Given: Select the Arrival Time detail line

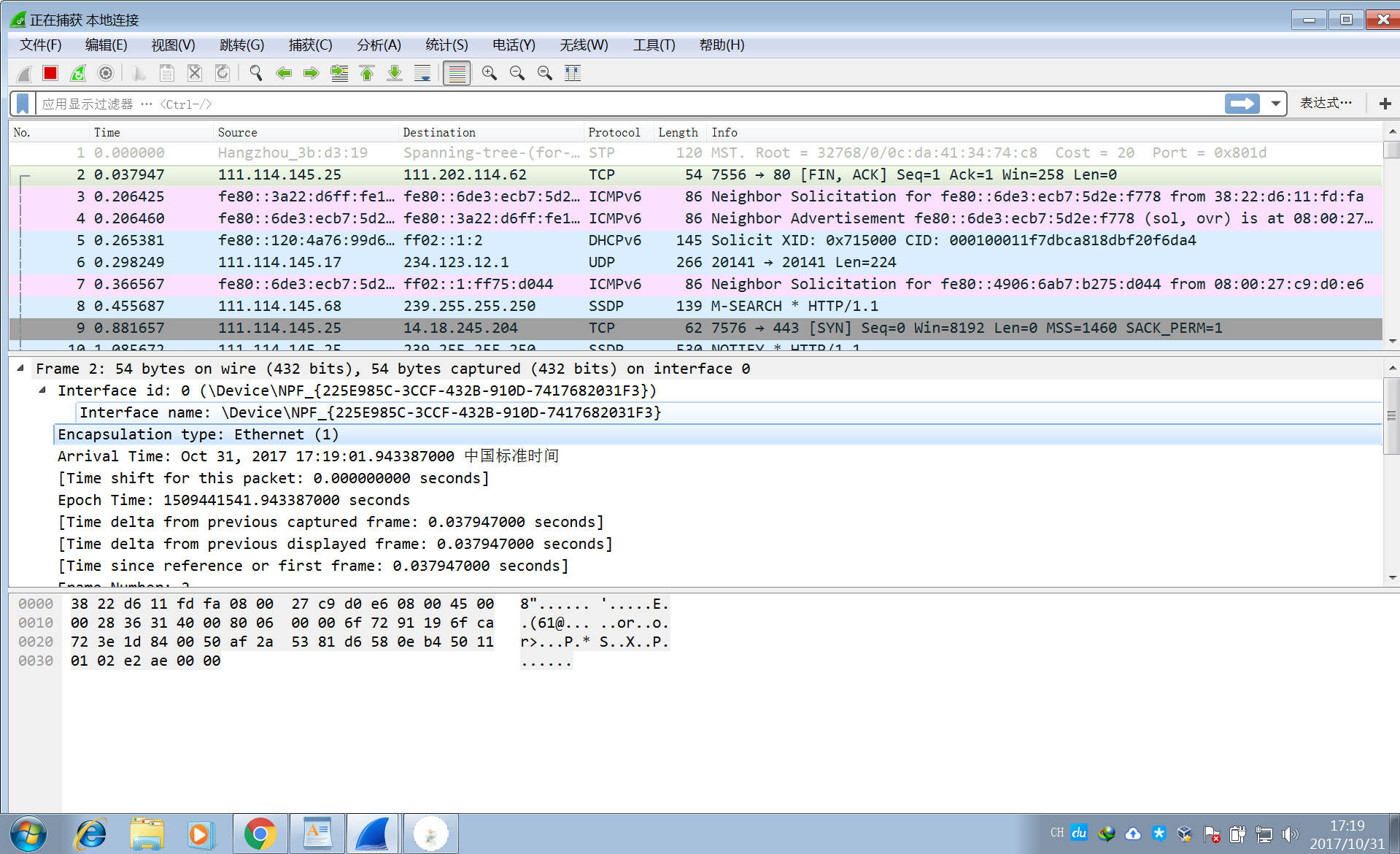Looking at the screenshot, I should click(x=308, y=456).
